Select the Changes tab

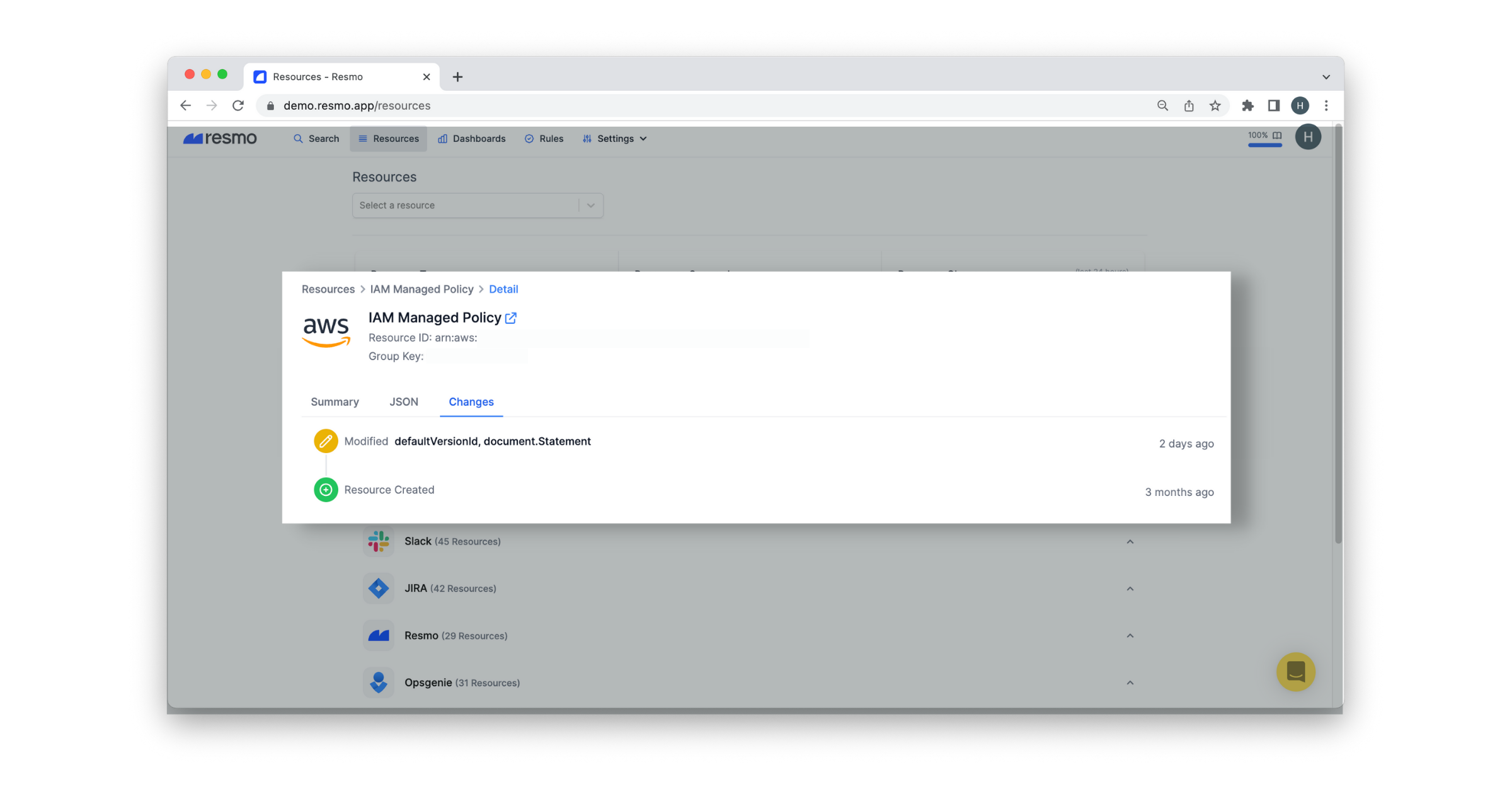(471, 401)
